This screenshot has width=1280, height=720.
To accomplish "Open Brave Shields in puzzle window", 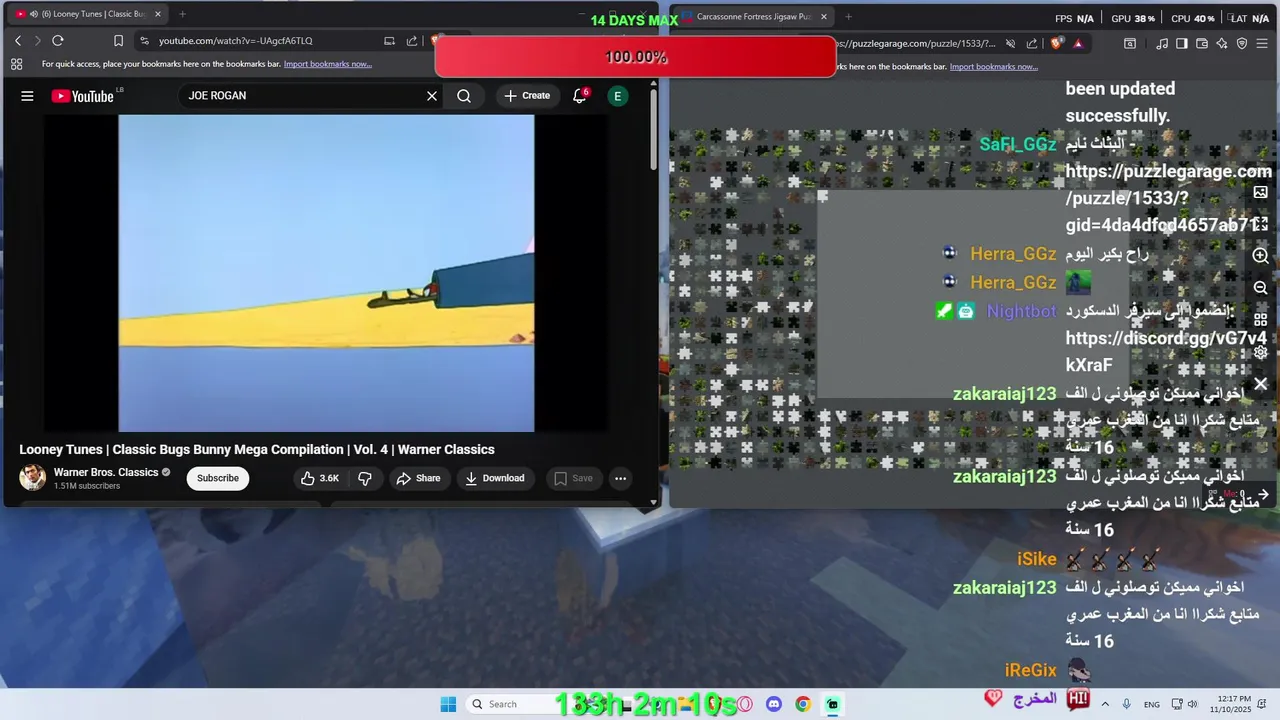I will 1057,44.
